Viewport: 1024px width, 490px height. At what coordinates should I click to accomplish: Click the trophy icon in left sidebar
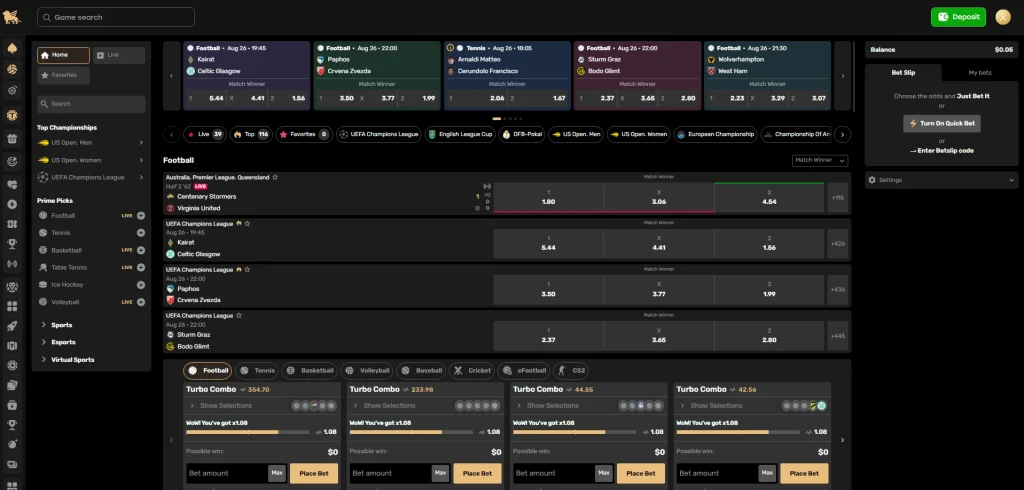point(12,242)
